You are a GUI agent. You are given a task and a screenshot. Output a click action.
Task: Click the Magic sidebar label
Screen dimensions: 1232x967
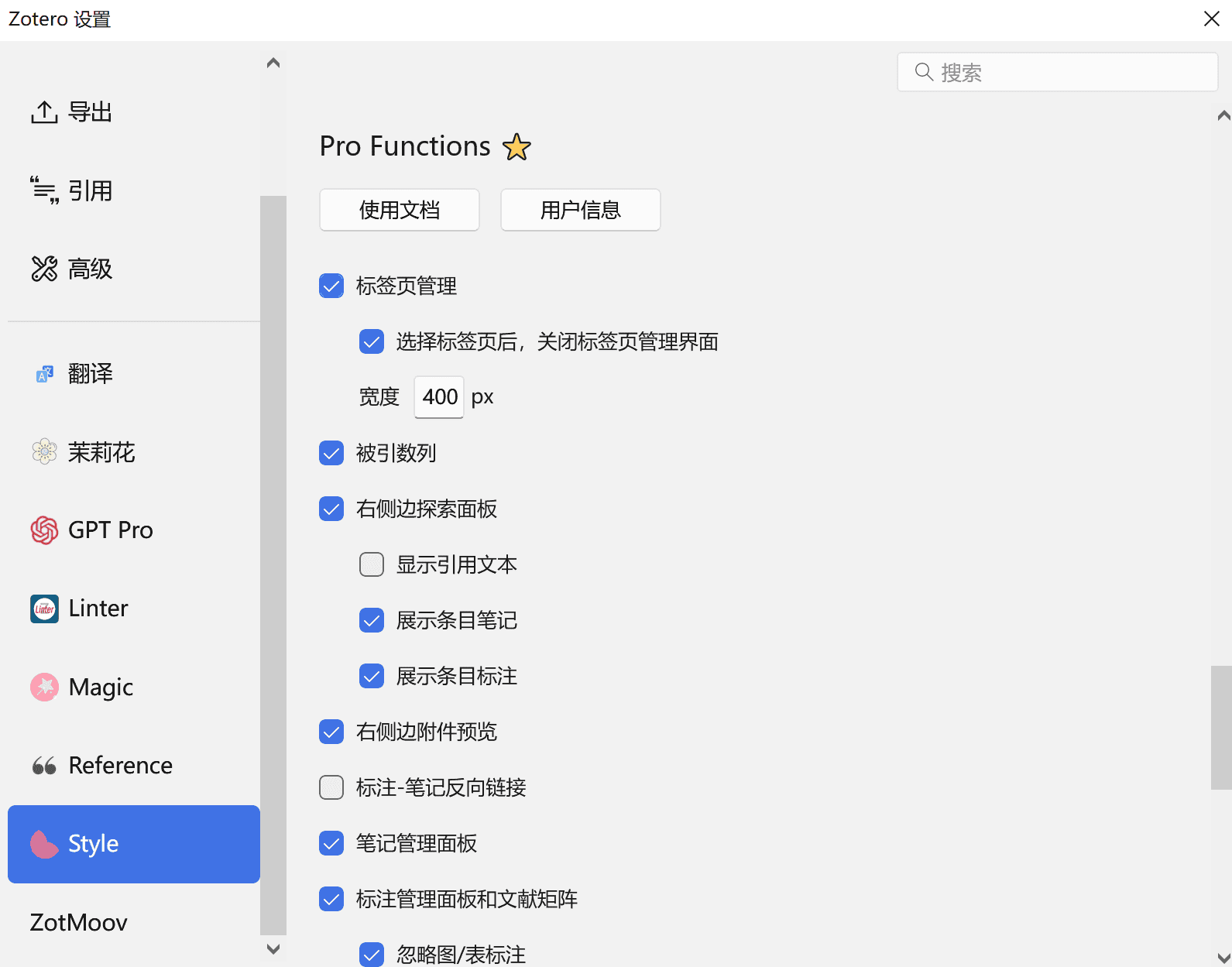click(101, 688)
